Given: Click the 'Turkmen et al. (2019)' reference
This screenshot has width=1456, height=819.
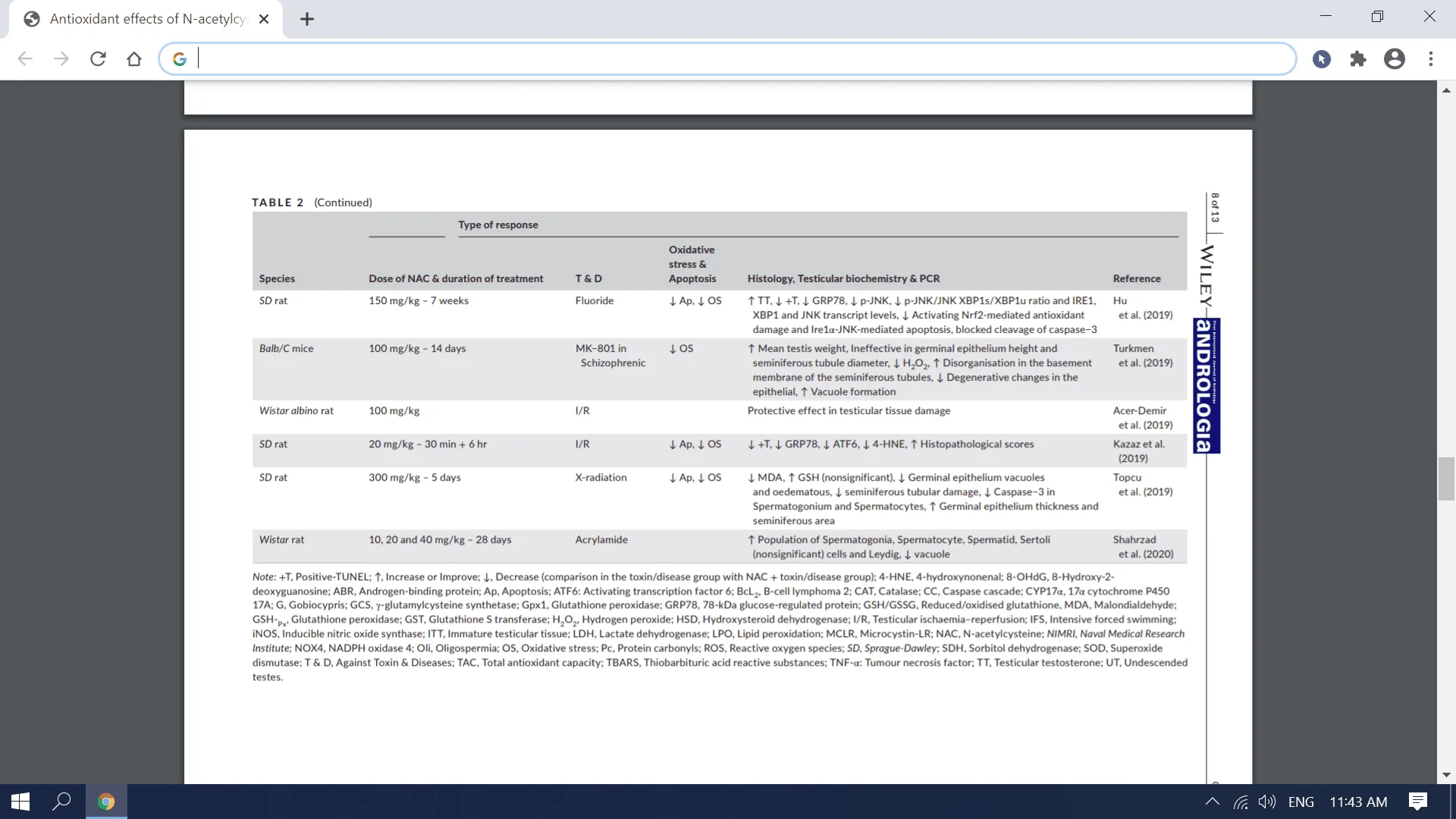Looking at the screenshot, I should click(1143, 356).
